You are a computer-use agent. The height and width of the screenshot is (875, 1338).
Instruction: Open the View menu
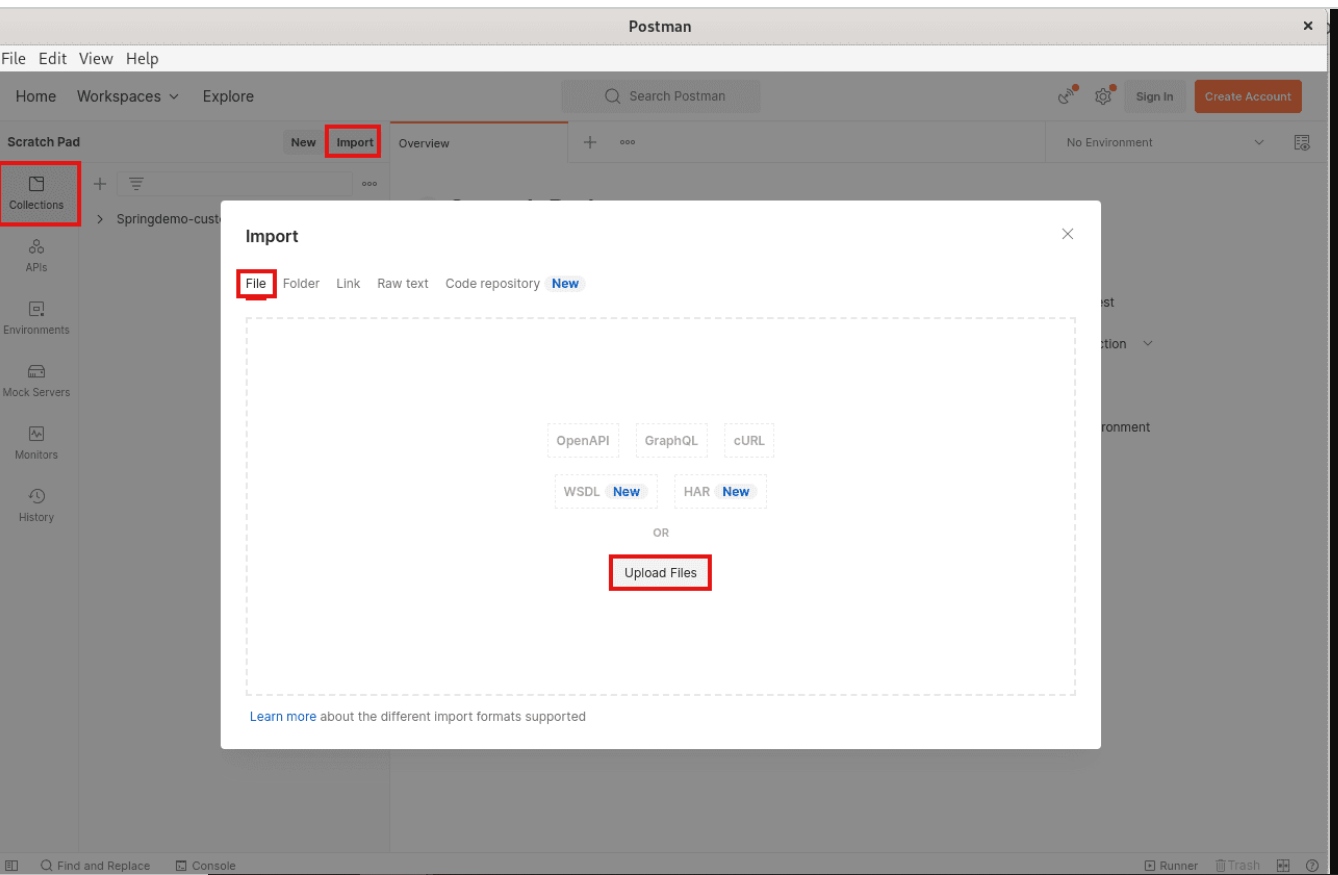(x=96, y=59)
